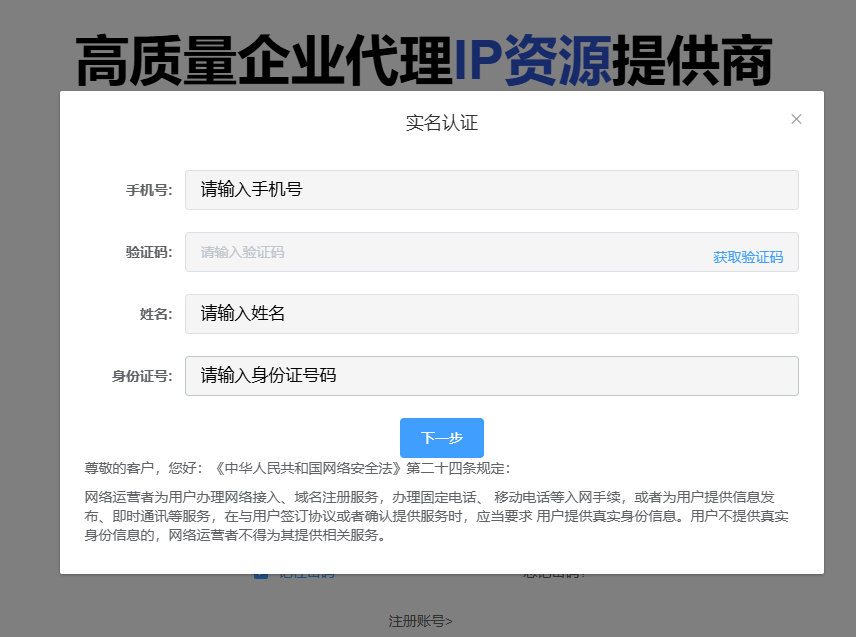
Task: Focus the 验证码 verification code field
Action: (x=440, y=252)
